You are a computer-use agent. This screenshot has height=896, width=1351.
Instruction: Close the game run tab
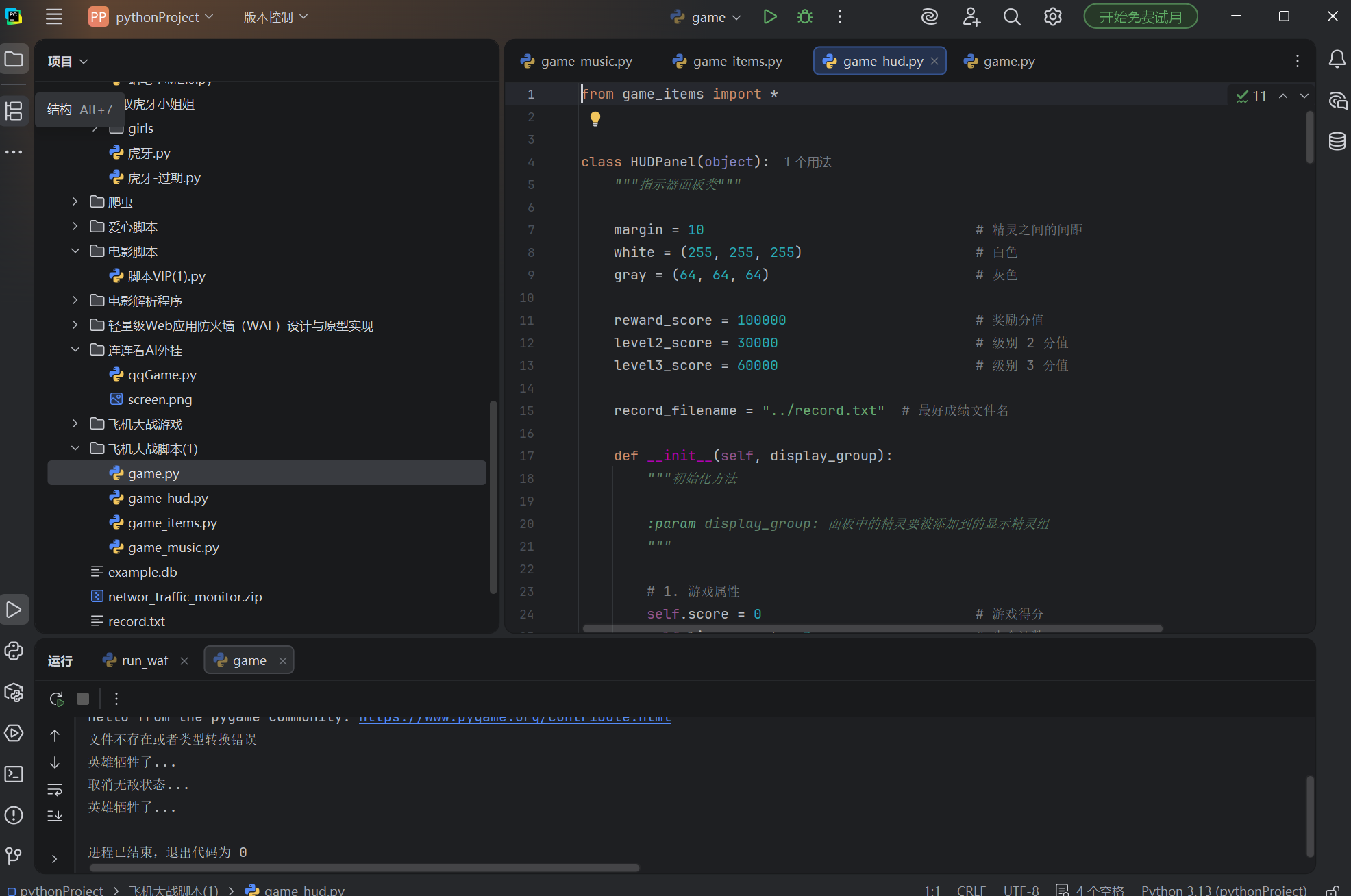click(282, 660)
